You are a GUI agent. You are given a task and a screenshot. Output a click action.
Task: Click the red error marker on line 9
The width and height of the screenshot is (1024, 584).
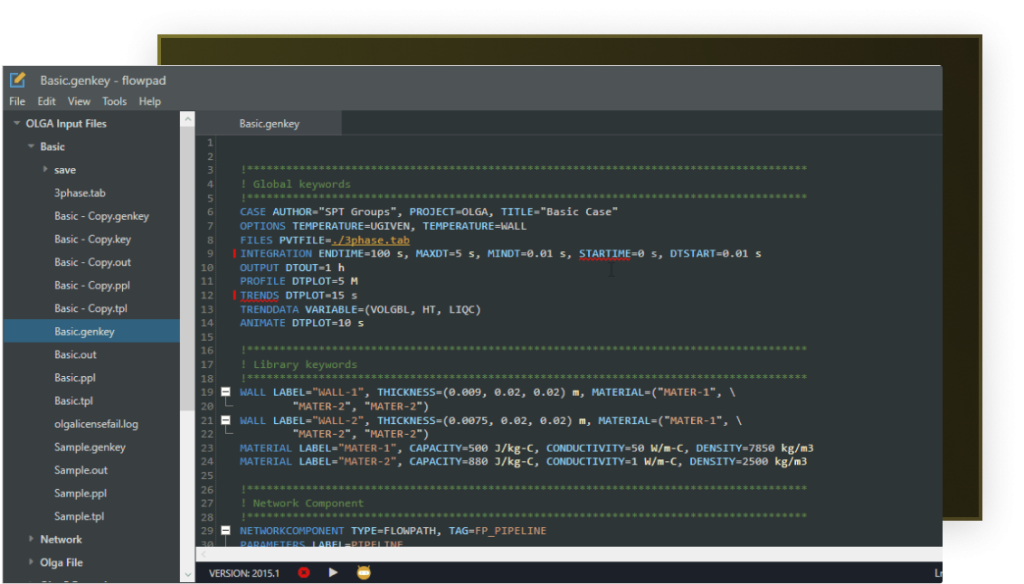pyautogui.click(x=235, y=254)
